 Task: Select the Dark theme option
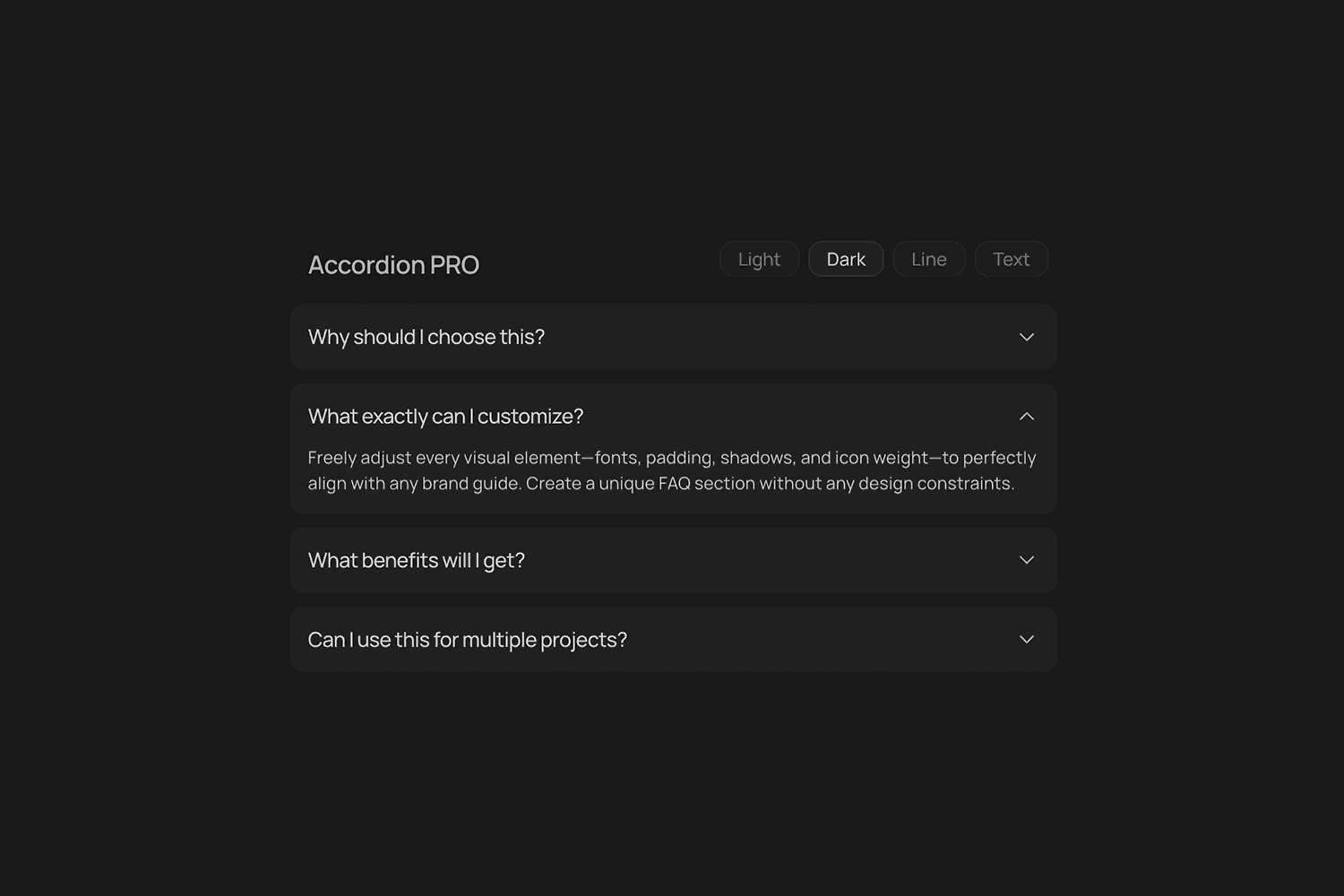846,260
